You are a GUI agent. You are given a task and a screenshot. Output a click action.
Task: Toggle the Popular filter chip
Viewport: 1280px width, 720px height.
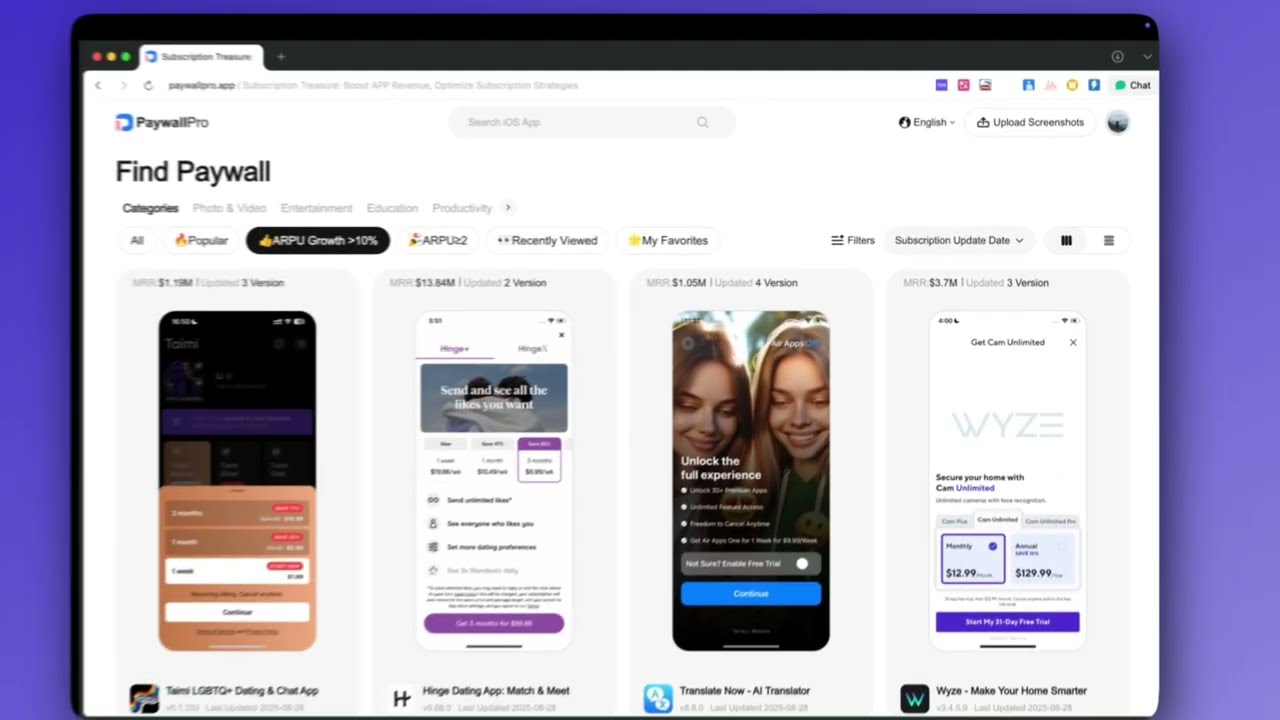[201, 240]
